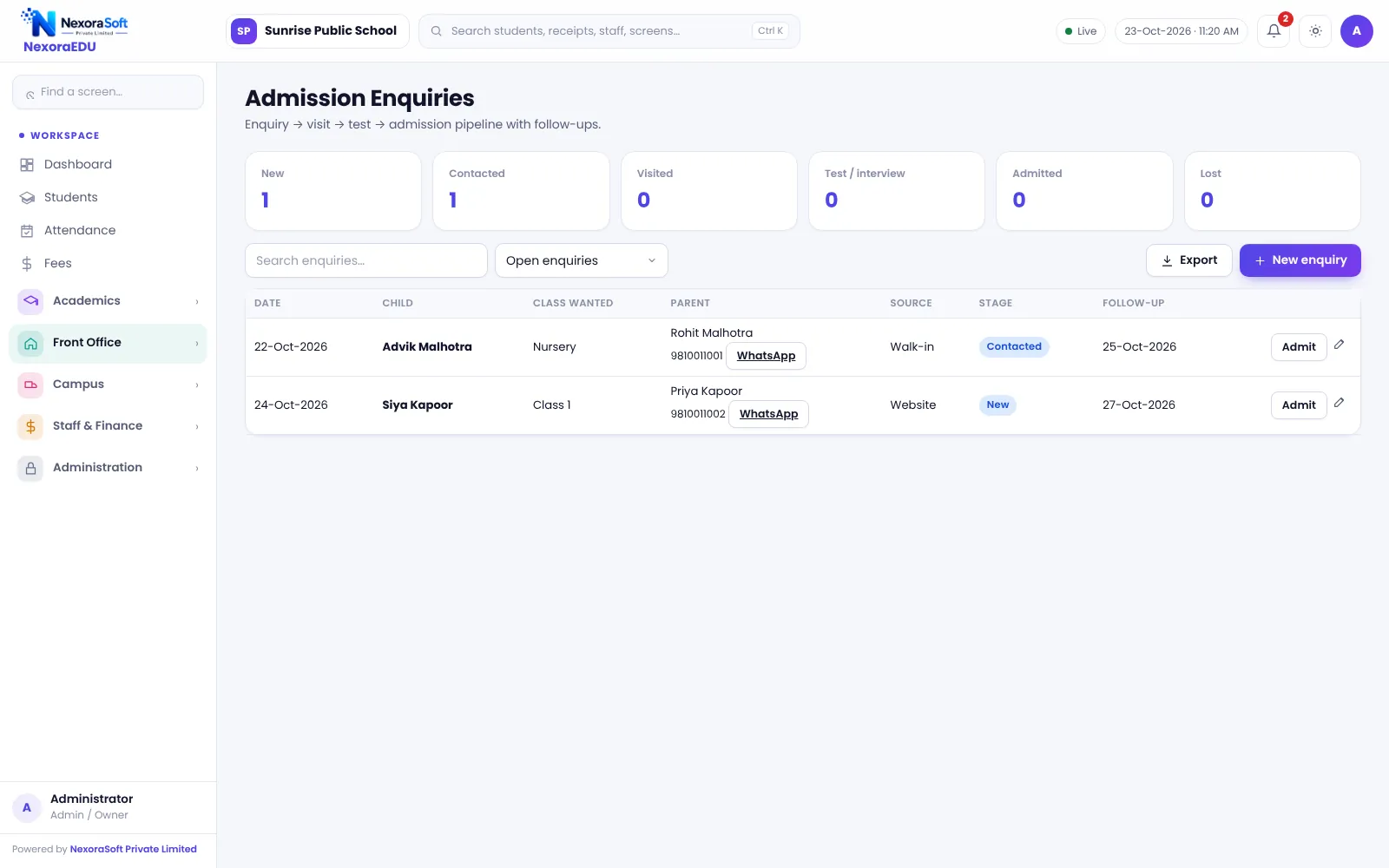
Task: Toggle the light/dark theme sun icon
Action: 1315,31
